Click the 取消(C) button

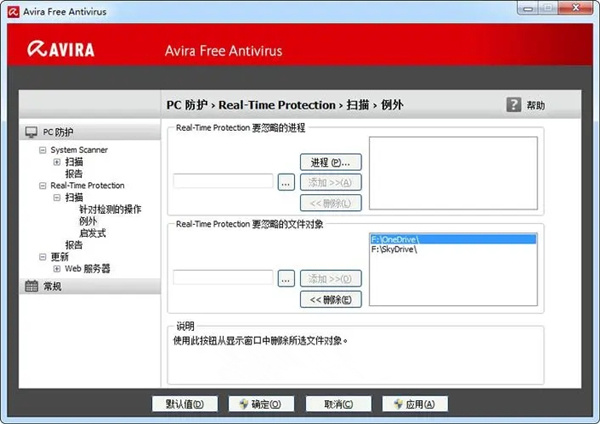pos(338,404)
